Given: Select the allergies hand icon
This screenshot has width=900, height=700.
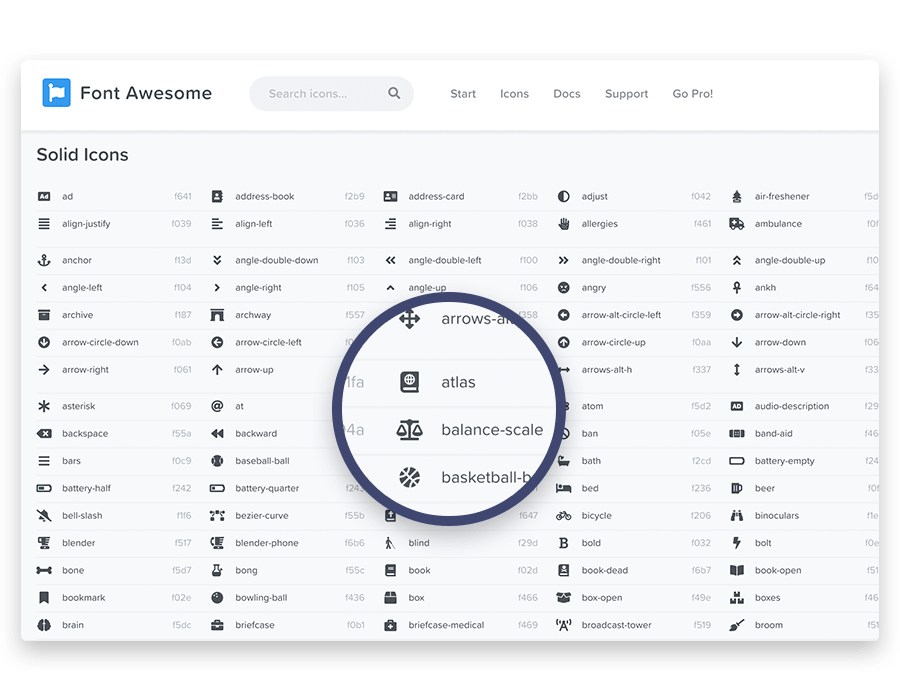Looking at the screenshot, I should point(564,224).
